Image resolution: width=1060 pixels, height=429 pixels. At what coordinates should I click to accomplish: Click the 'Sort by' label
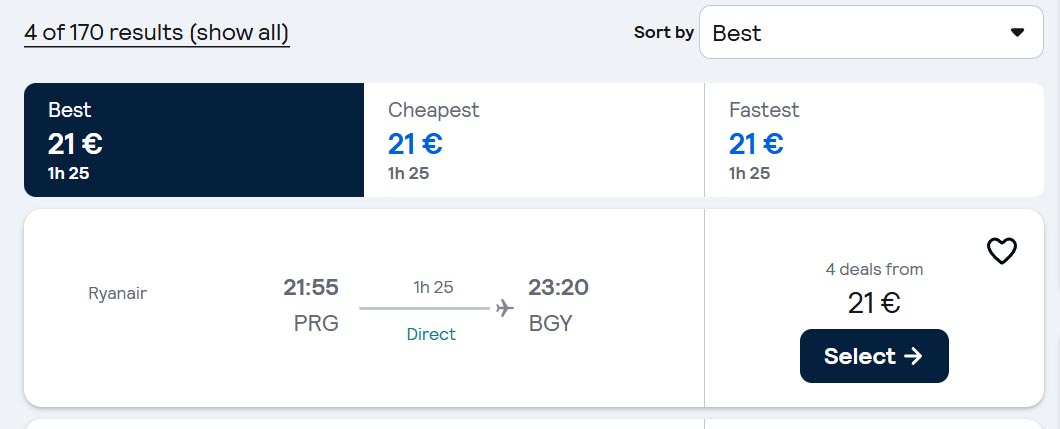[x=663, y=33]
